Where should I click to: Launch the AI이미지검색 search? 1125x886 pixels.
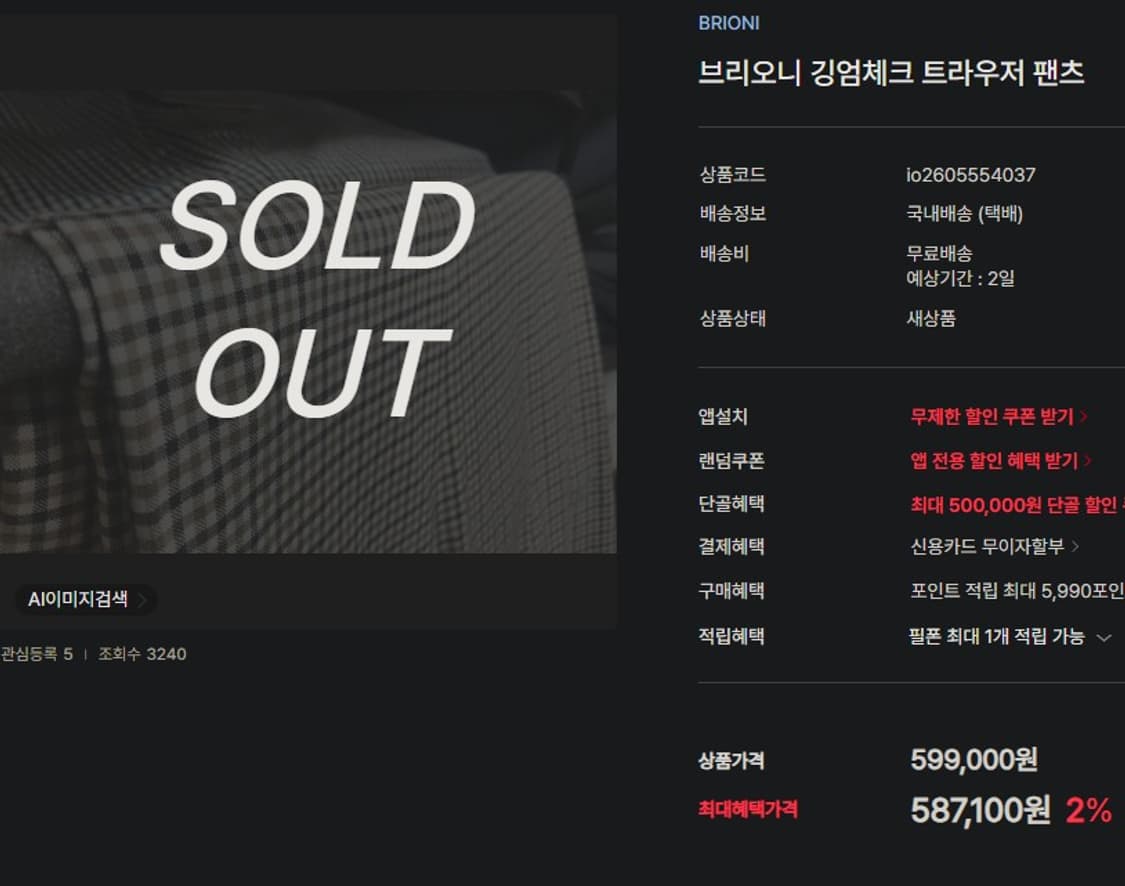click(x=78, y=600)
